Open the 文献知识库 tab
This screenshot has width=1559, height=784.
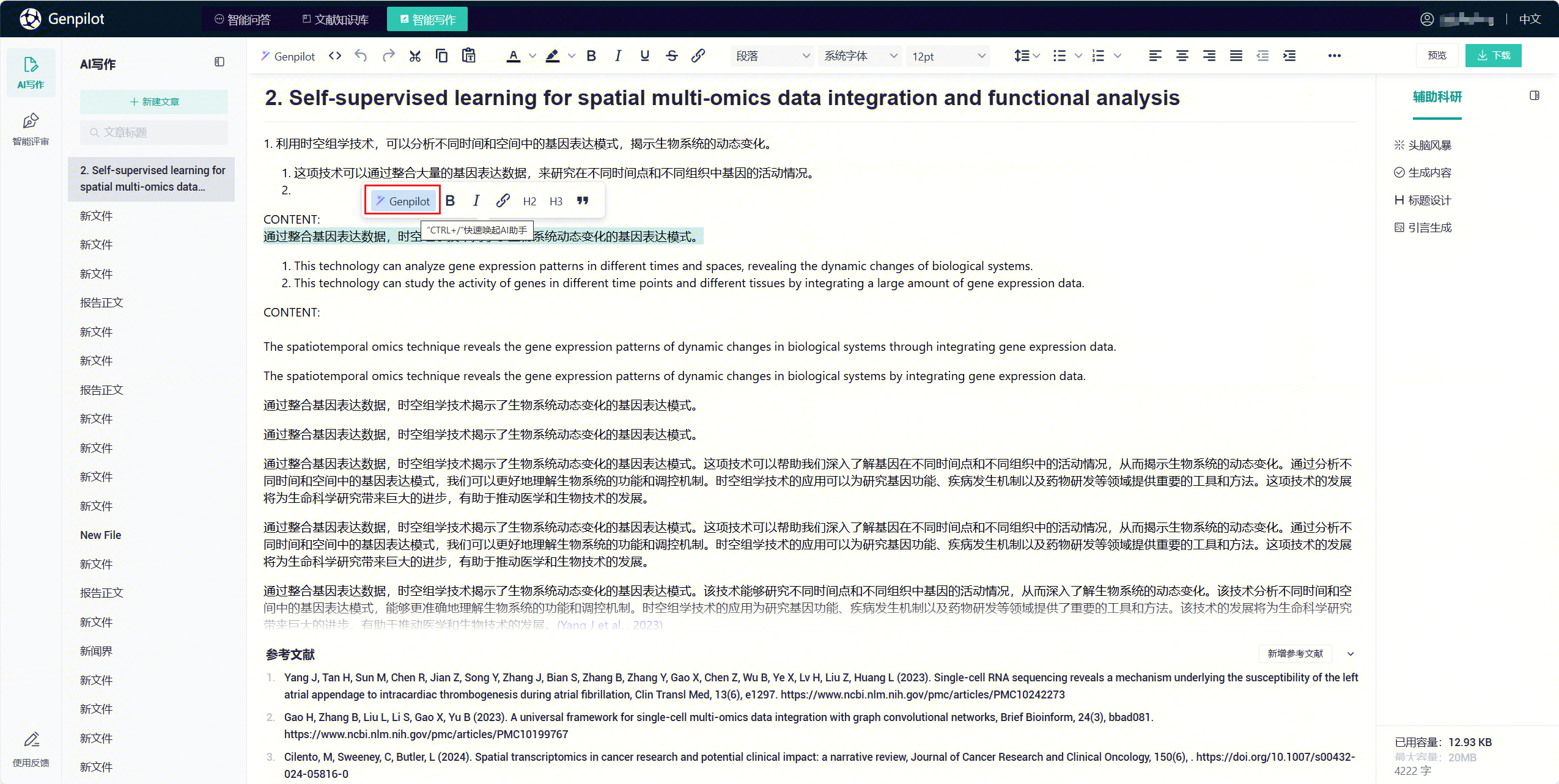335,20
